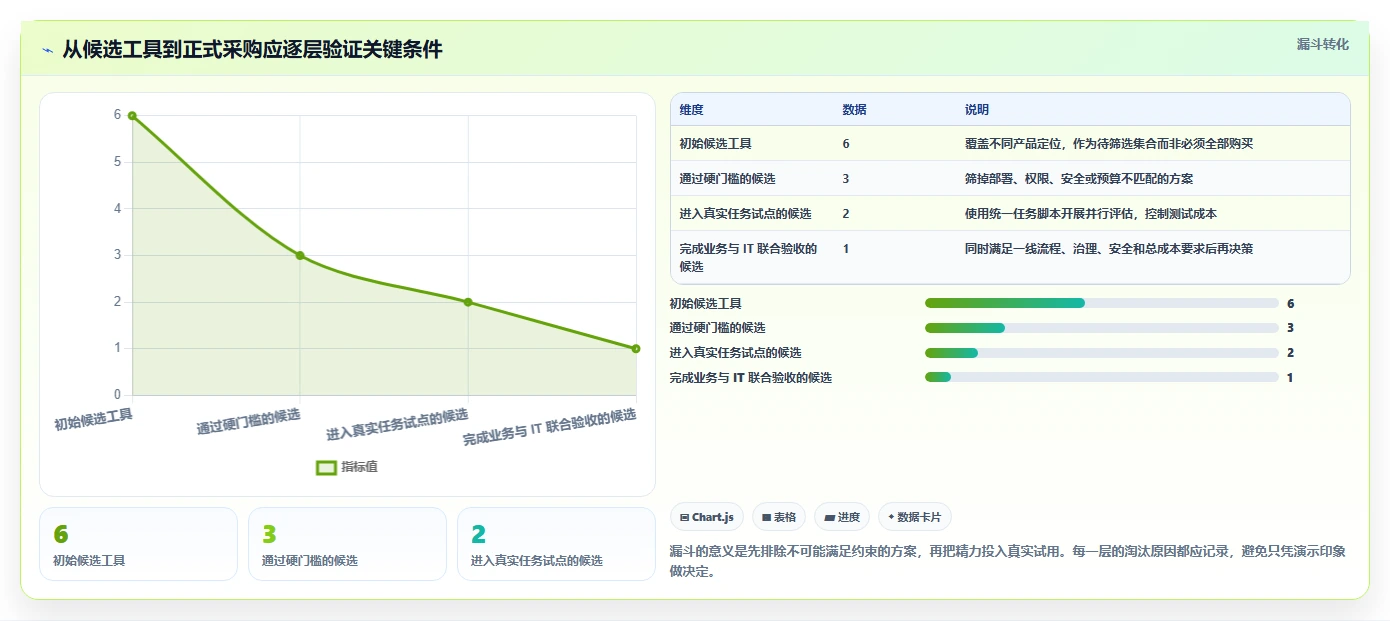Click the table cell 通过硬门槛的候选 in 维度 column
The height and width of the screenshot is (621, 1390).
(x=728, y=179)
